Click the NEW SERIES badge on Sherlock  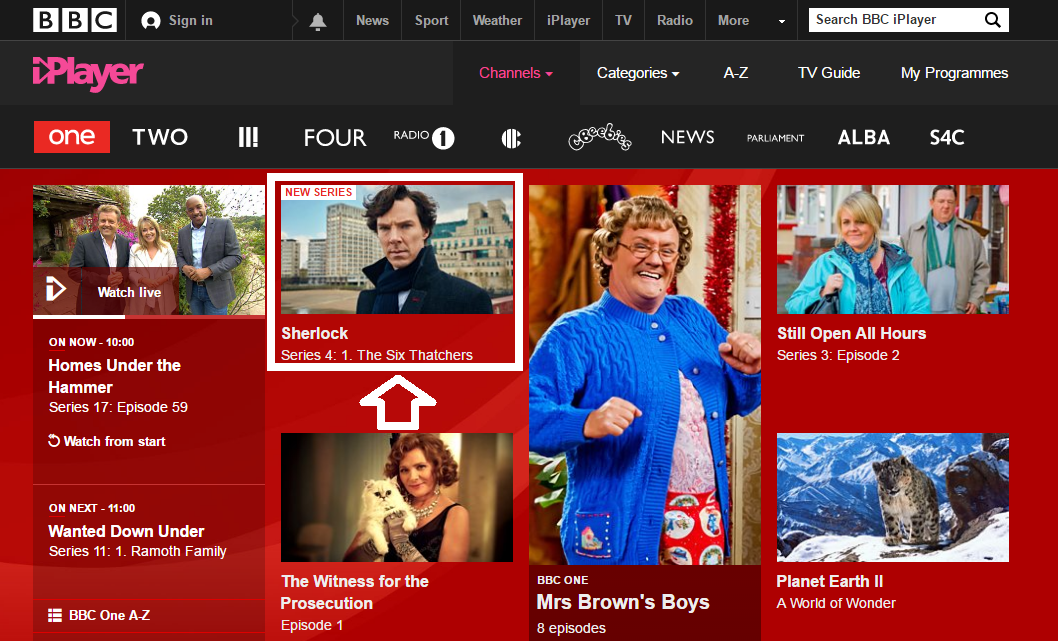[318, 192]
